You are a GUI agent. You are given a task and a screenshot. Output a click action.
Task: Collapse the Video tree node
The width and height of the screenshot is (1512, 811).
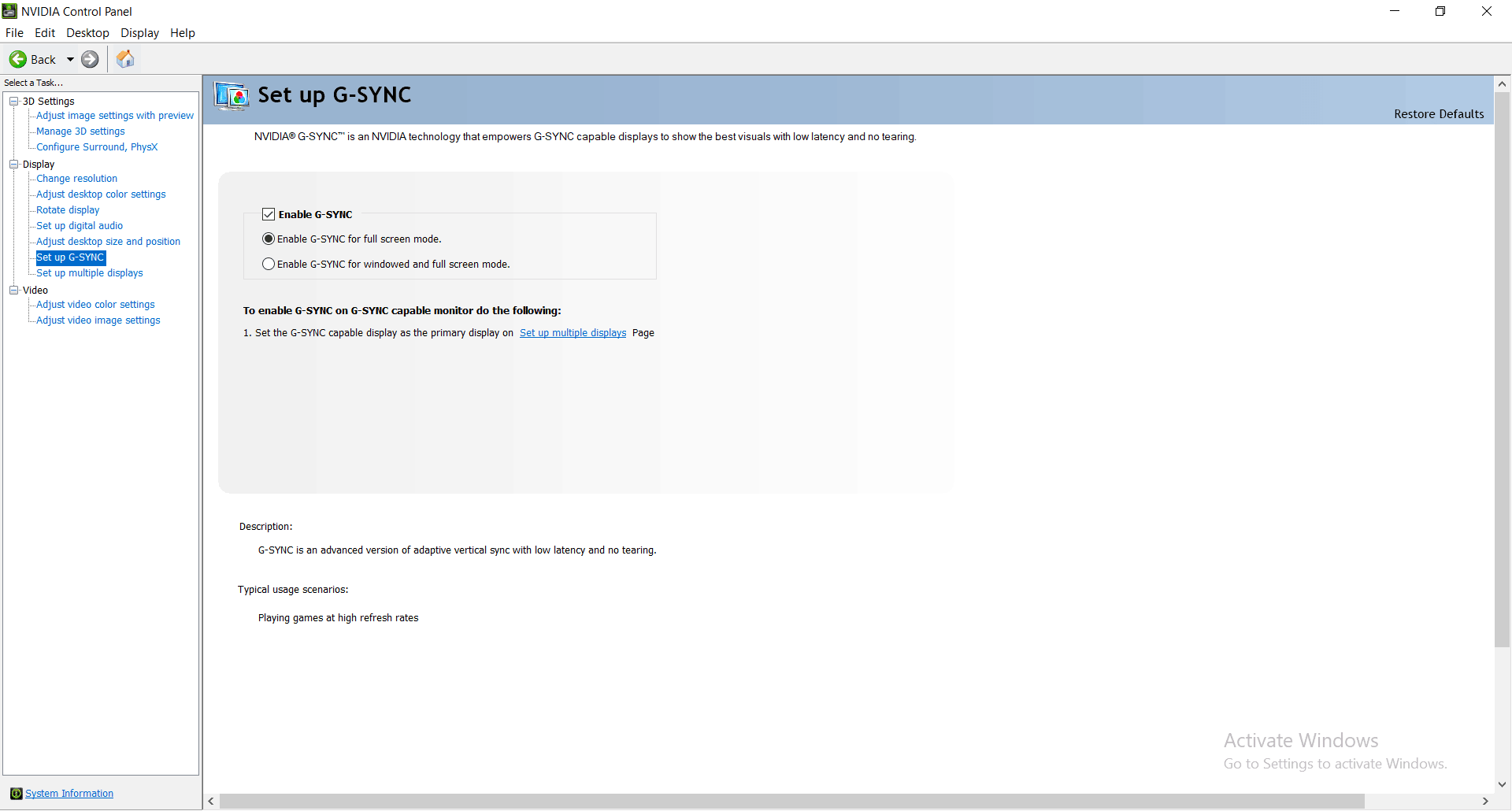[14, 290]
